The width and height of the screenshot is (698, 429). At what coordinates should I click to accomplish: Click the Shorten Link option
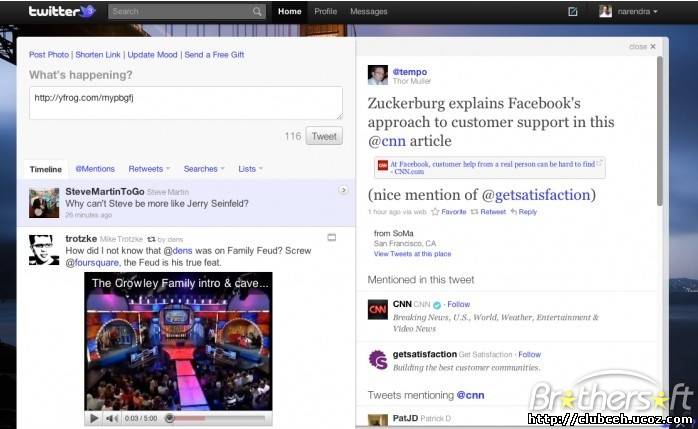(98, 55)
